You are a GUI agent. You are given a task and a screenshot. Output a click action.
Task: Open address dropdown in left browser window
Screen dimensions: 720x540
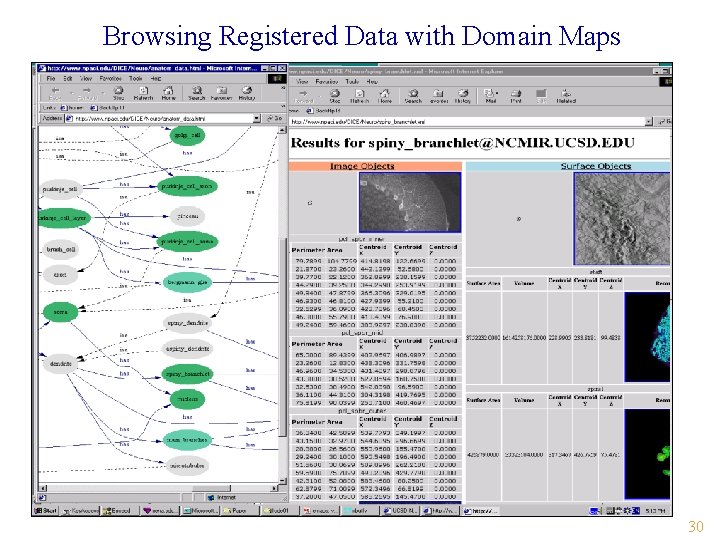257,118
